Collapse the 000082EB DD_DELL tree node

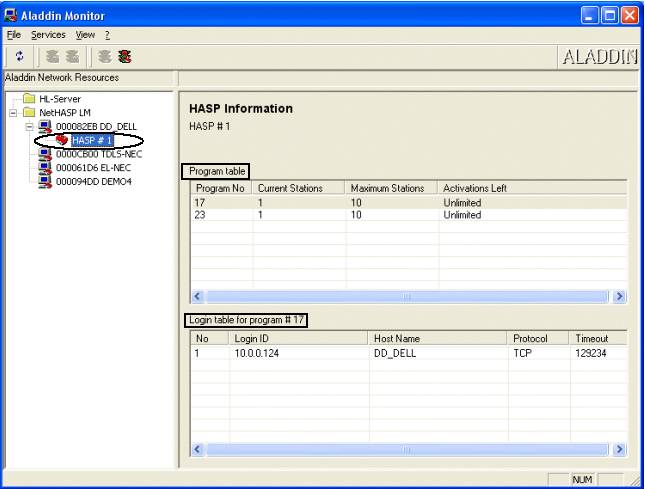[x=29, y=127]
